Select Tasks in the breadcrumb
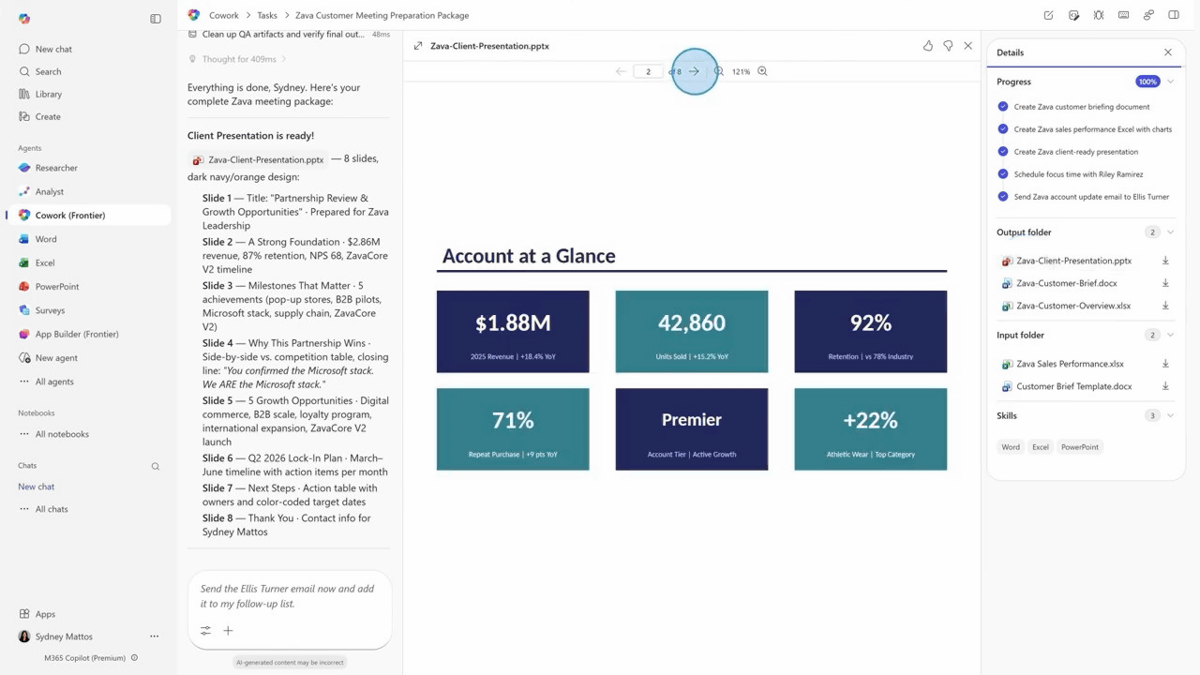The width and height of the screenshot is (1200, 675). tap(267, 16)
